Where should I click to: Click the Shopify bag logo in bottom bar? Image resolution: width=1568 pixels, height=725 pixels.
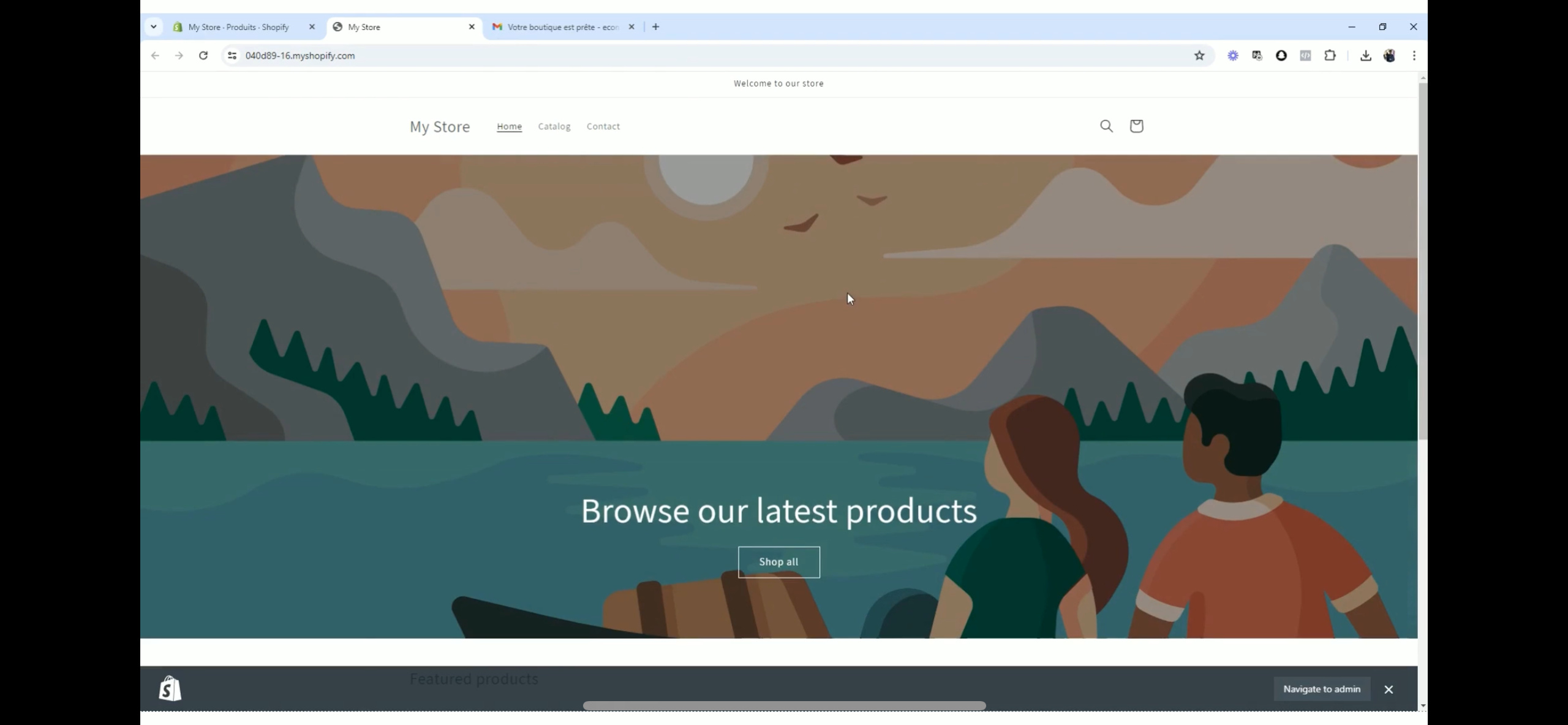(x=170, y=688)
